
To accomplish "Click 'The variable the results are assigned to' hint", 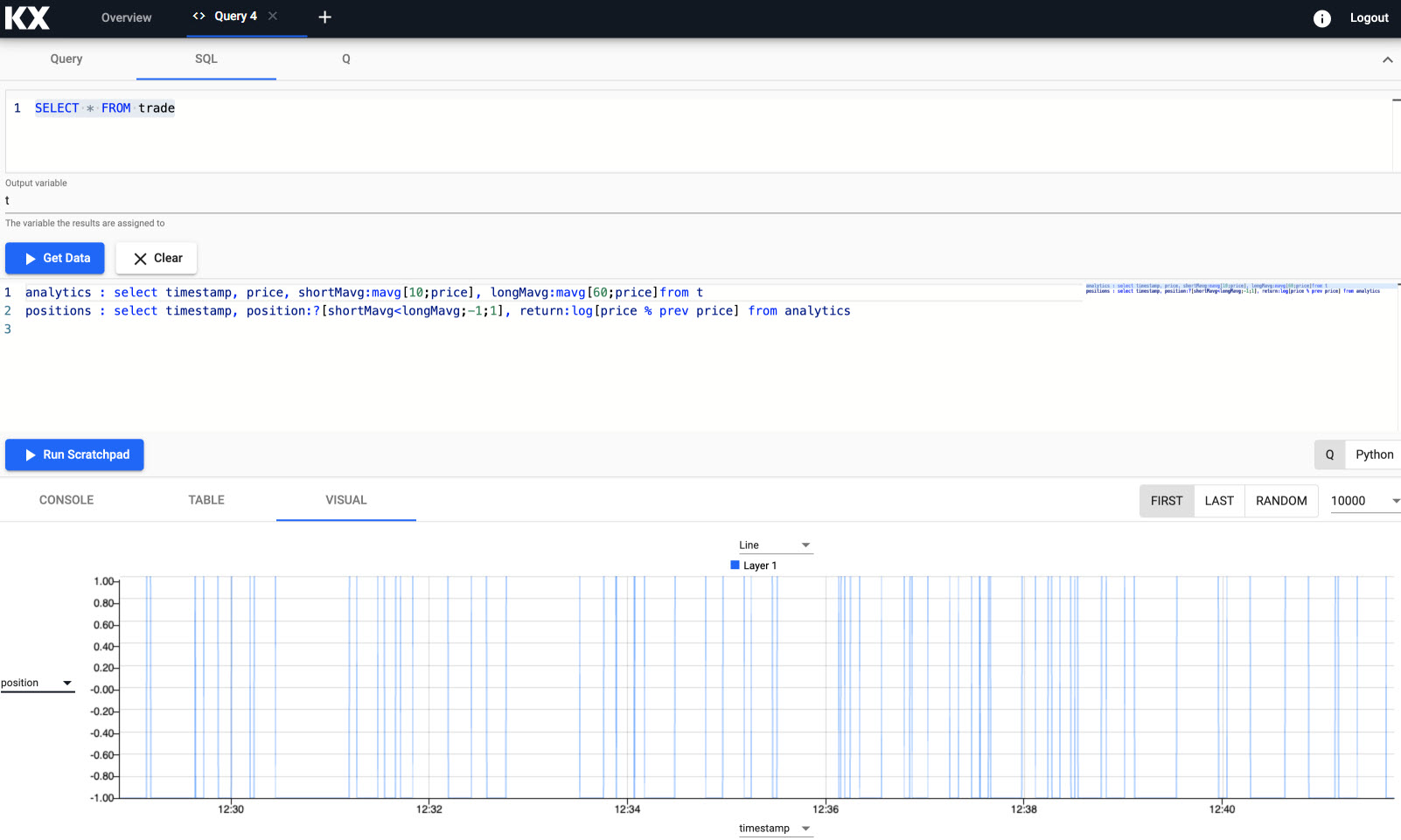I will [85, 224].
